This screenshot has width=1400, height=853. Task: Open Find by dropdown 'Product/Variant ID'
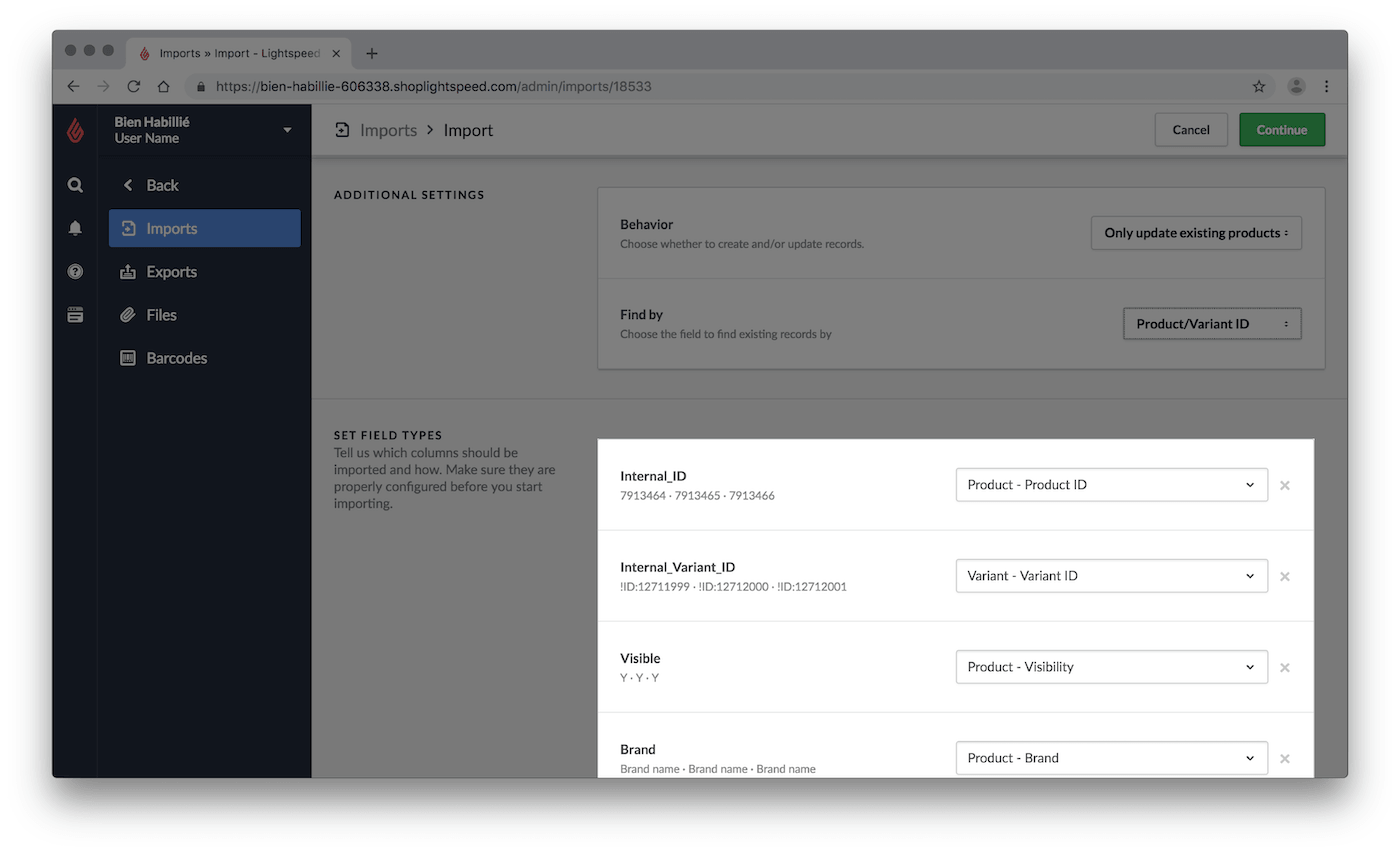pyautogui.click(x=1212, y=324)
